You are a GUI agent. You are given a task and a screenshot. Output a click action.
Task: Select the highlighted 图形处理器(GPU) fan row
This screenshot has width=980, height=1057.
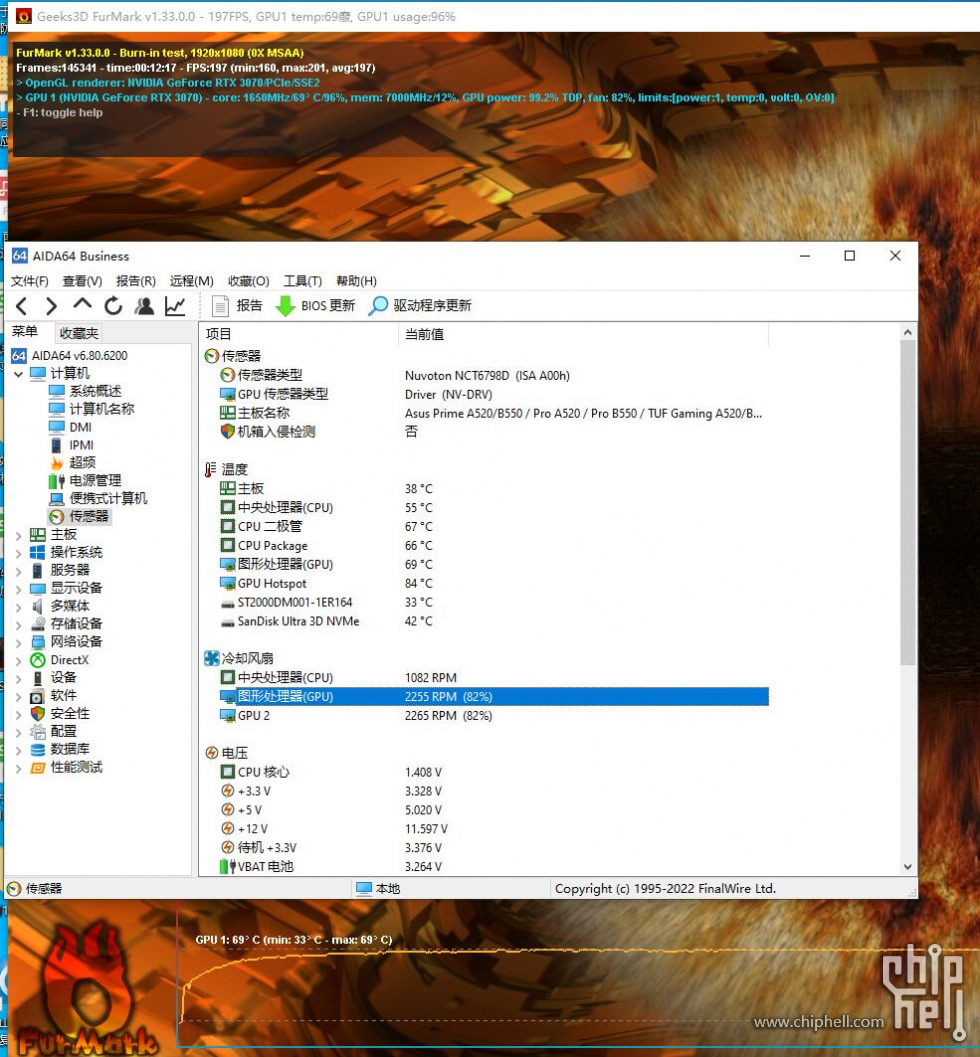pos(494,696)
